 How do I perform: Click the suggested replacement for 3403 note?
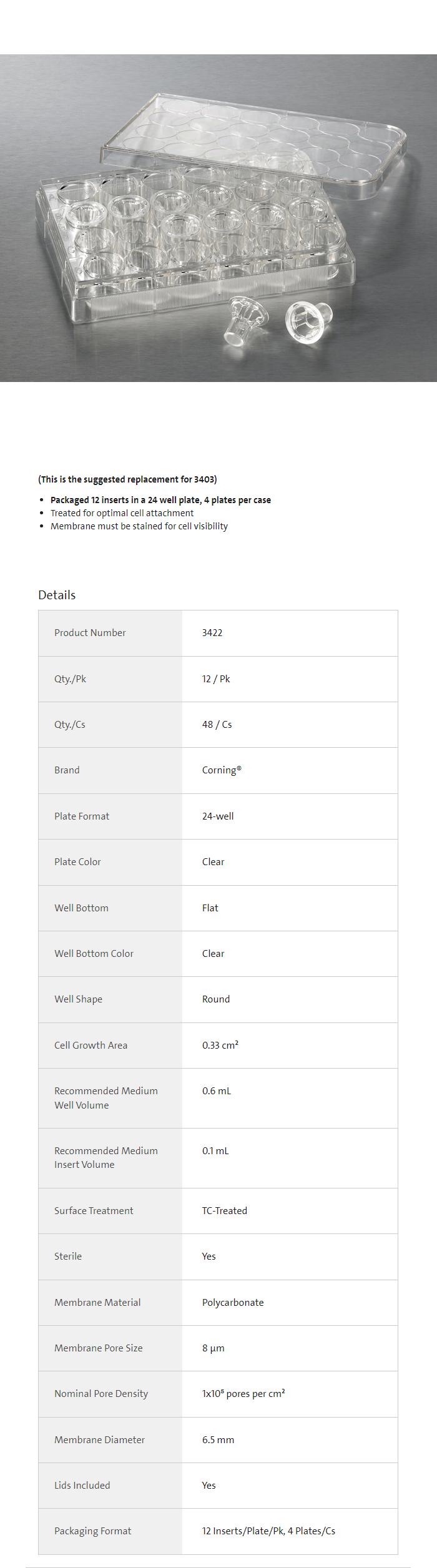coord(127,479)
